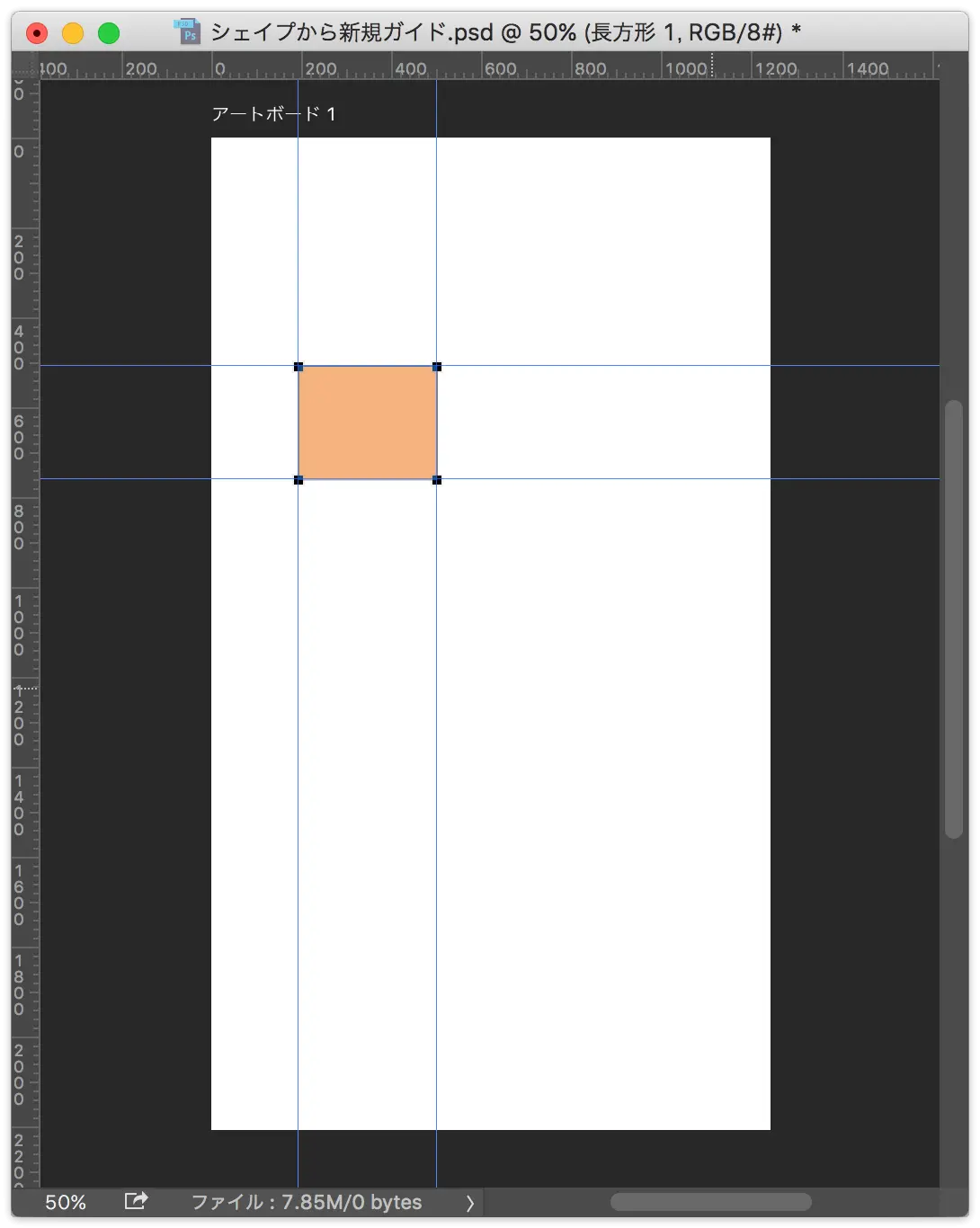
Task: Click the vertical scrollbar thumb
Action: (953, 620)
